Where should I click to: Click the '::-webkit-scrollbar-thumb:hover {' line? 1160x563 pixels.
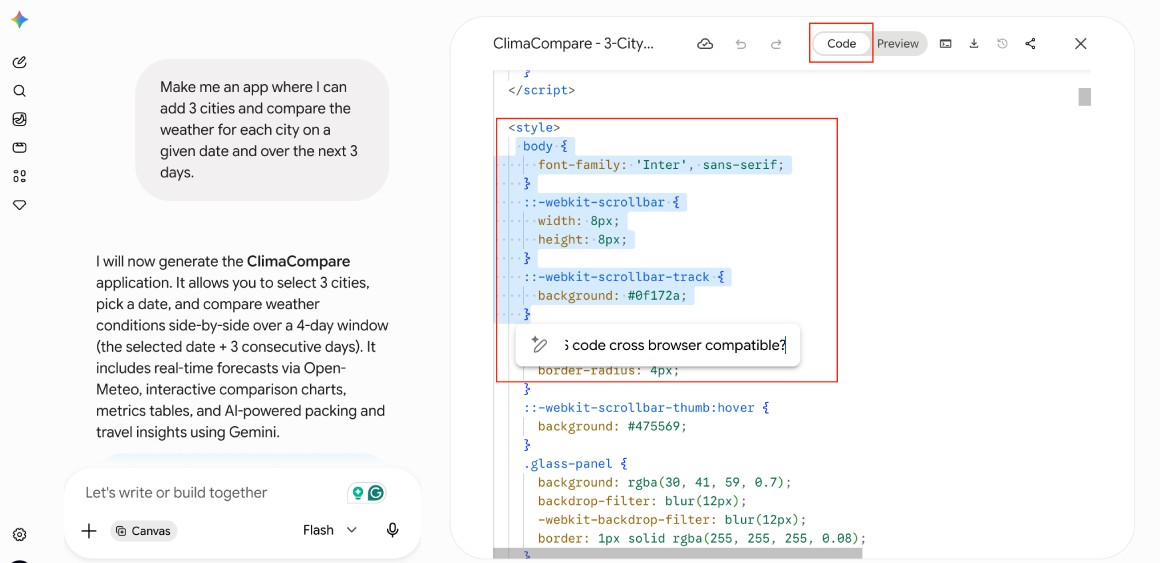point(647,408)
